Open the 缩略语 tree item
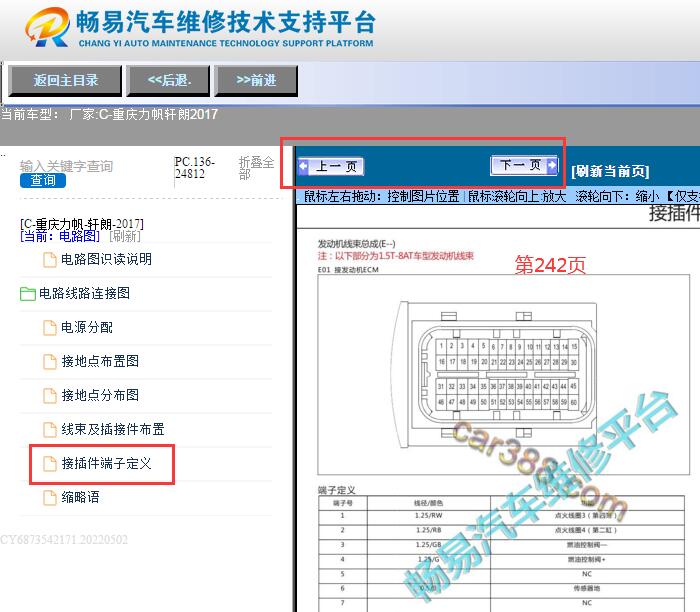The width and height of the screenshot is (700, 612). click(x=80, y=497)
